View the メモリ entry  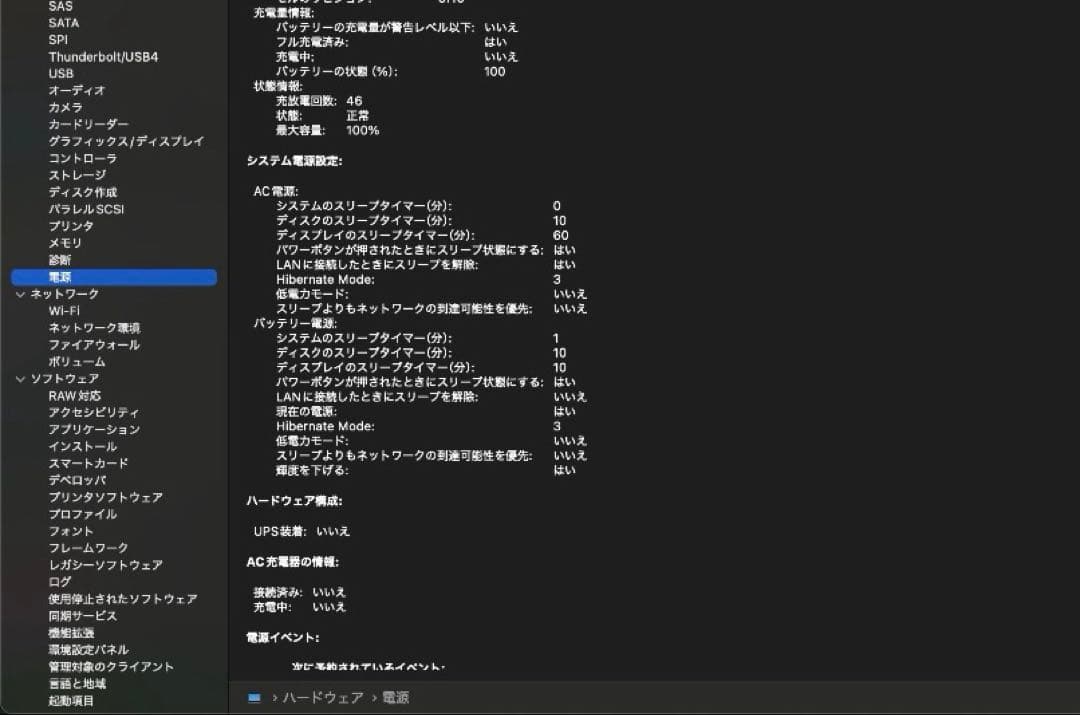coord(66,243)
